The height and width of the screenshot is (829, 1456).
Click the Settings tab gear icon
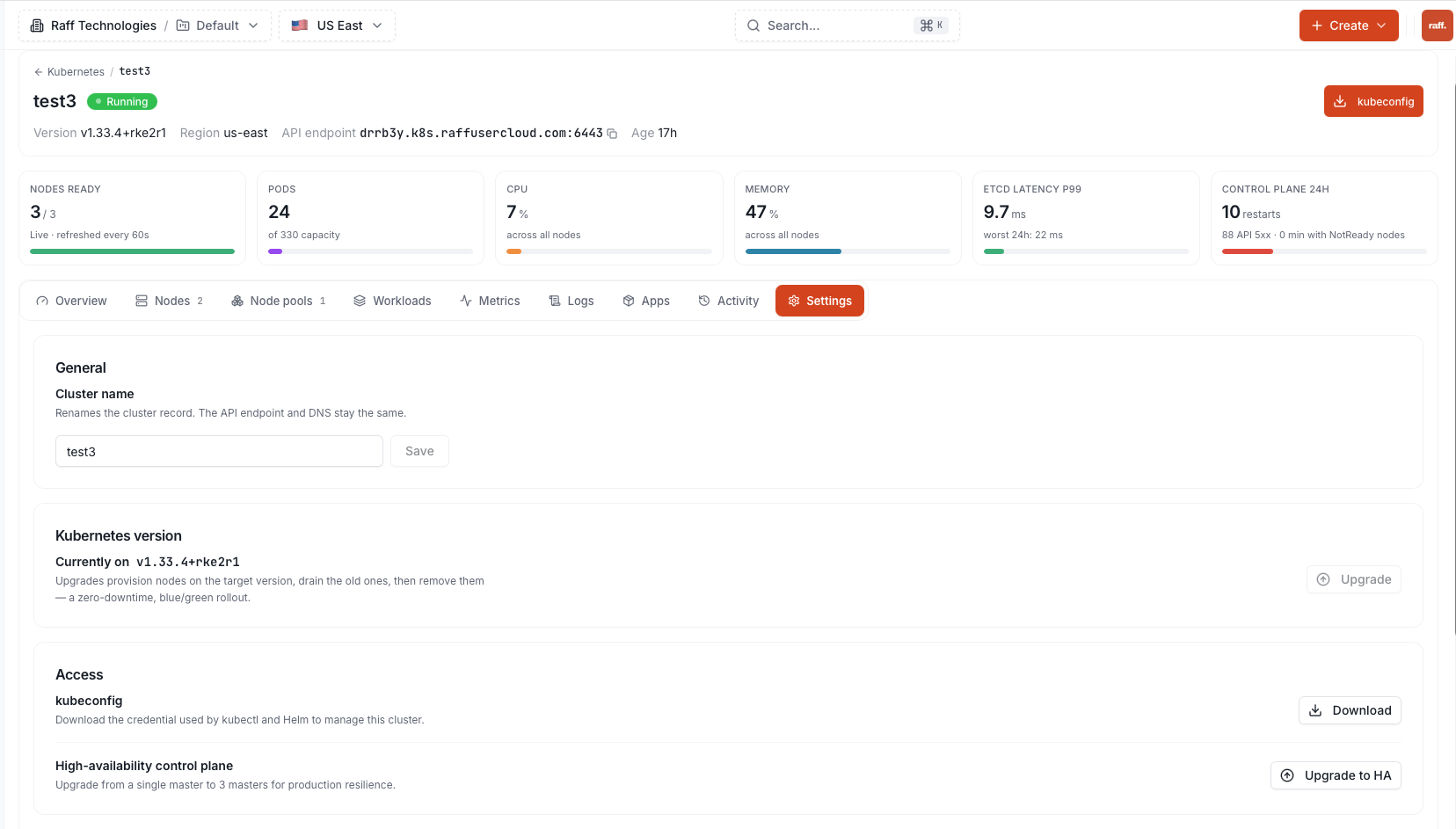pos(794,301)
